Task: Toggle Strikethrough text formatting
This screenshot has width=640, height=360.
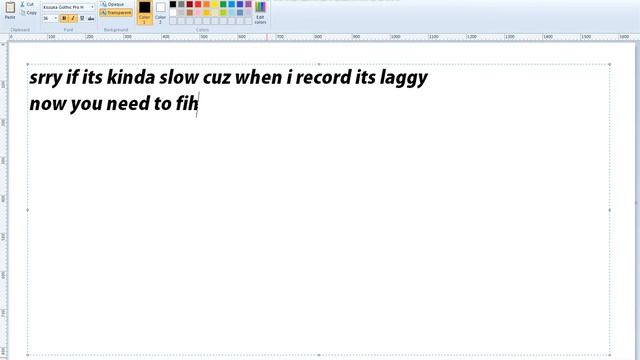Action: click(91, 18)
